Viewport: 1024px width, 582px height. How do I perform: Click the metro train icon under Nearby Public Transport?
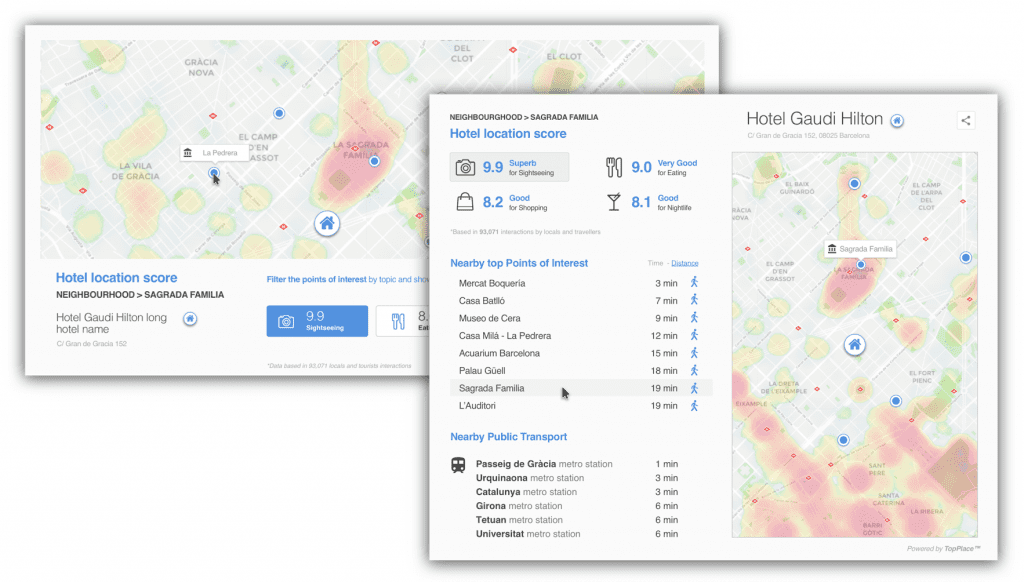click(459, 464)
